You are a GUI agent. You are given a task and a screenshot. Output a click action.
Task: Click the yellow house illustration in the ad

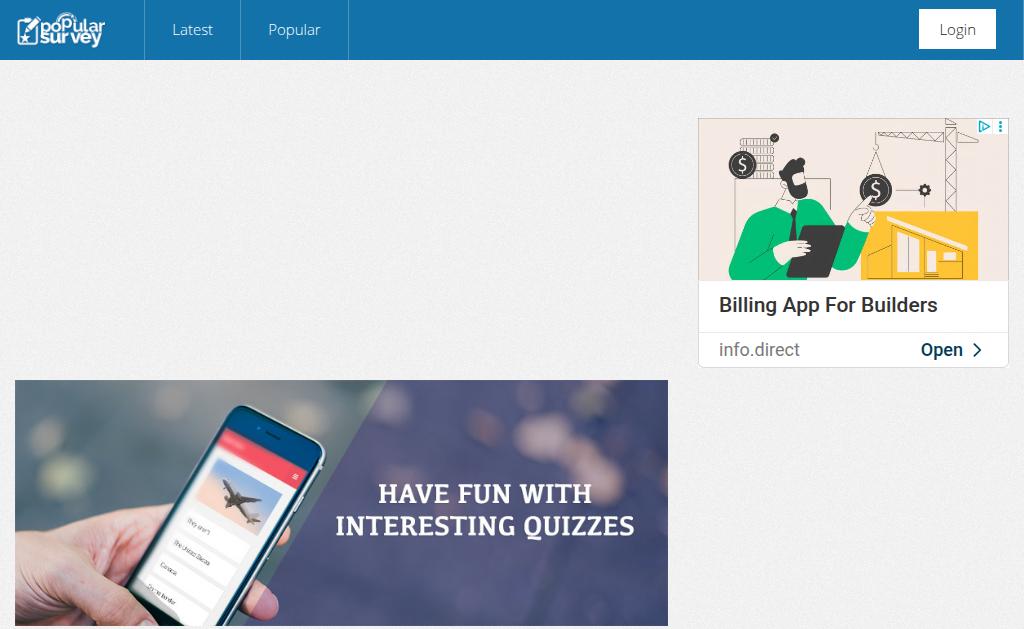[x=920, y=246]
